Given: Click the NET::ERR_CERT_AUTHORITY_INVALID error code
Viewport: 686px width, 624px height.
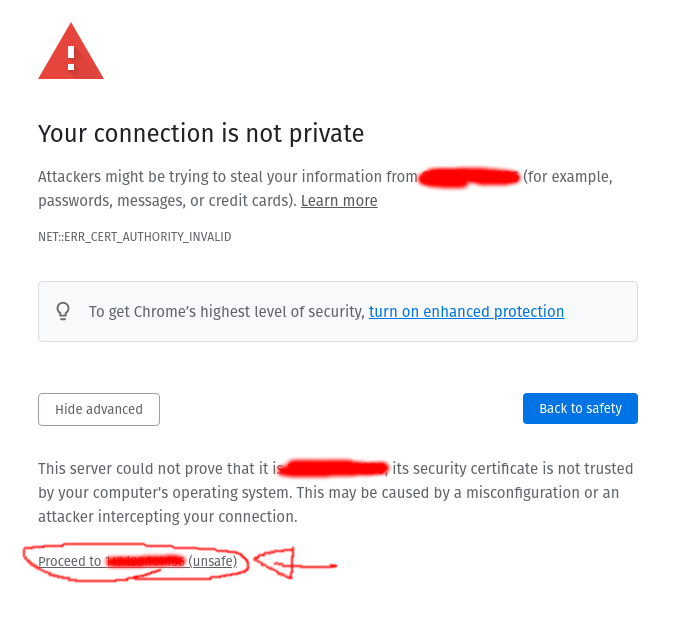Looking at the screenshot, I should click(x=135, y=237).
